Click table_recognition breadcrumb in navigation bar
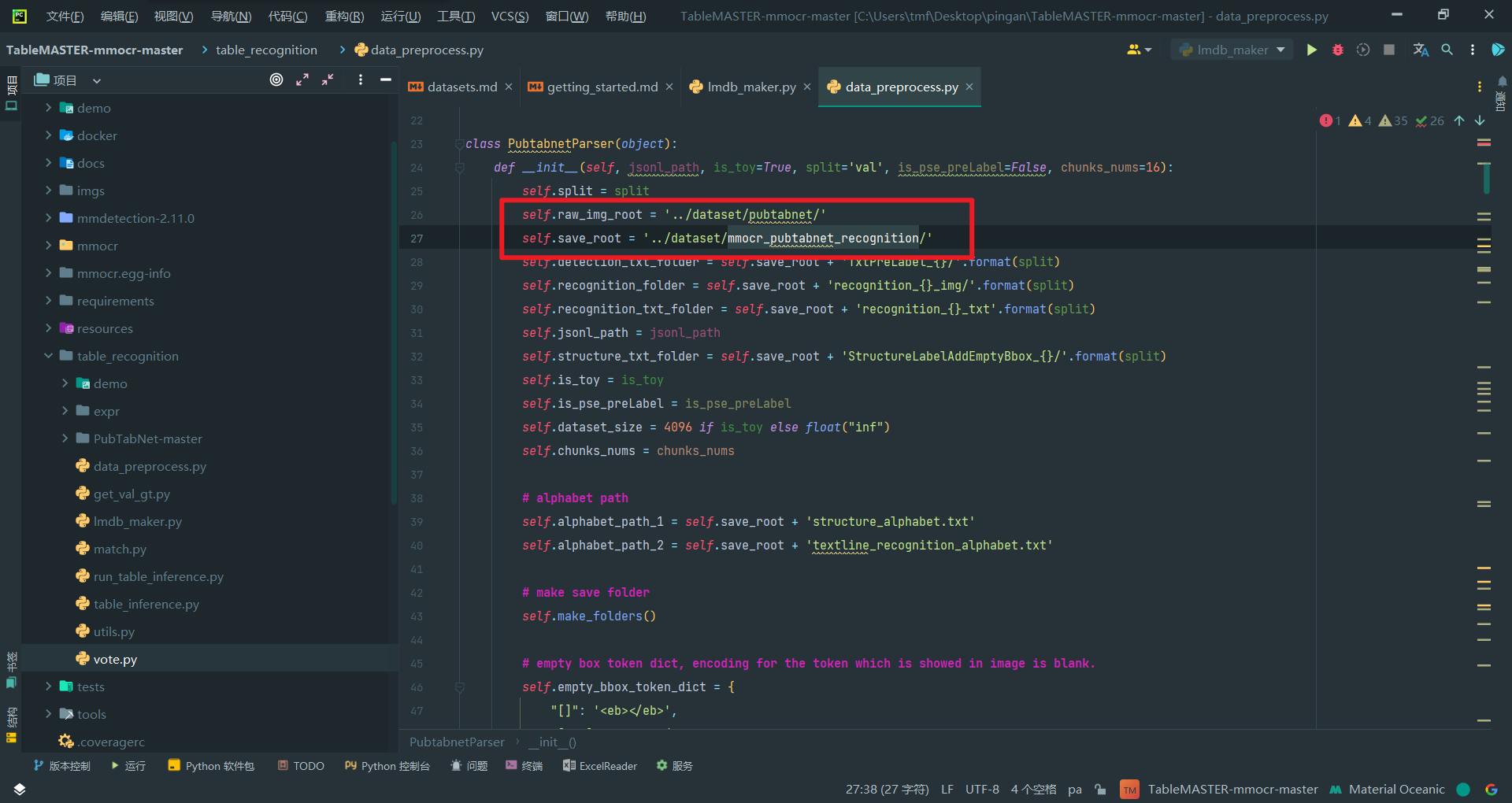Viewport: 1512px width, 803px height. coord(266,50)
